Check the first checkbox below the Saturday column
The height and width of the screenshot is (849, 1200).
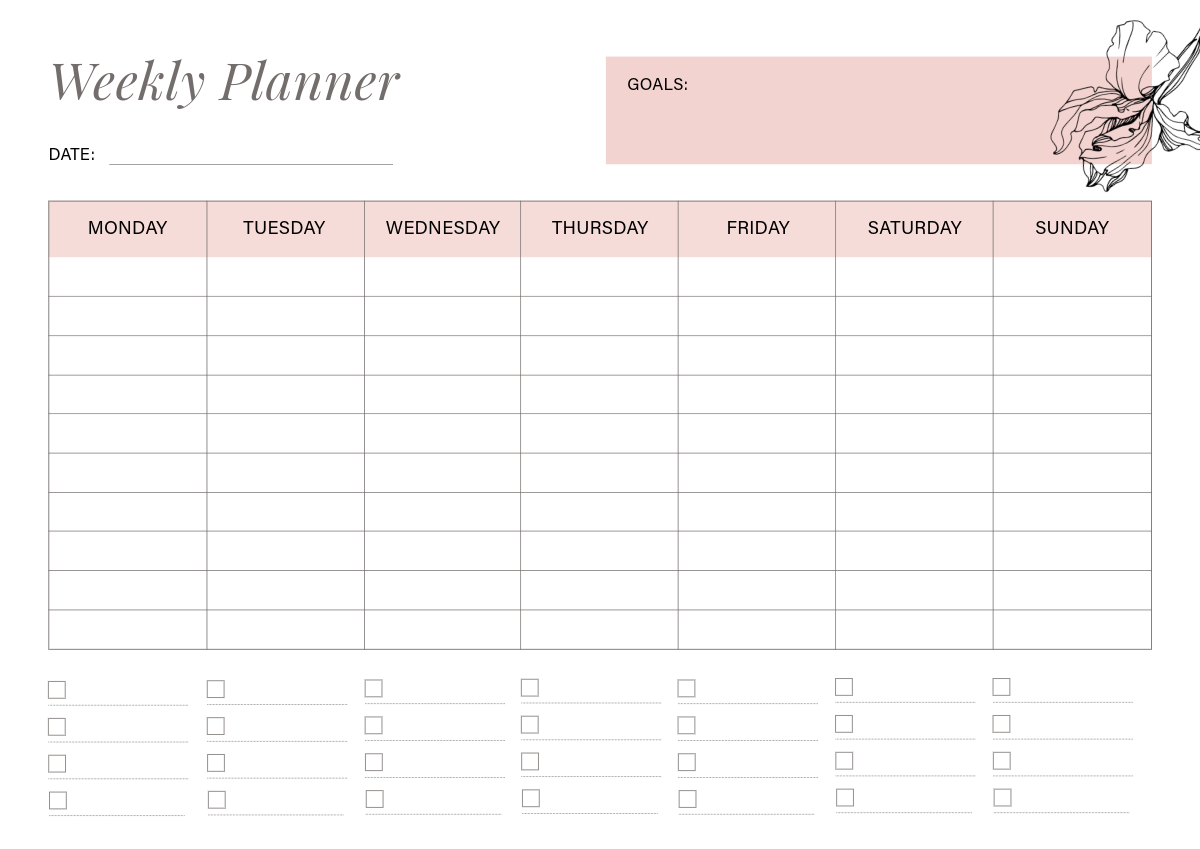point(844,687)
